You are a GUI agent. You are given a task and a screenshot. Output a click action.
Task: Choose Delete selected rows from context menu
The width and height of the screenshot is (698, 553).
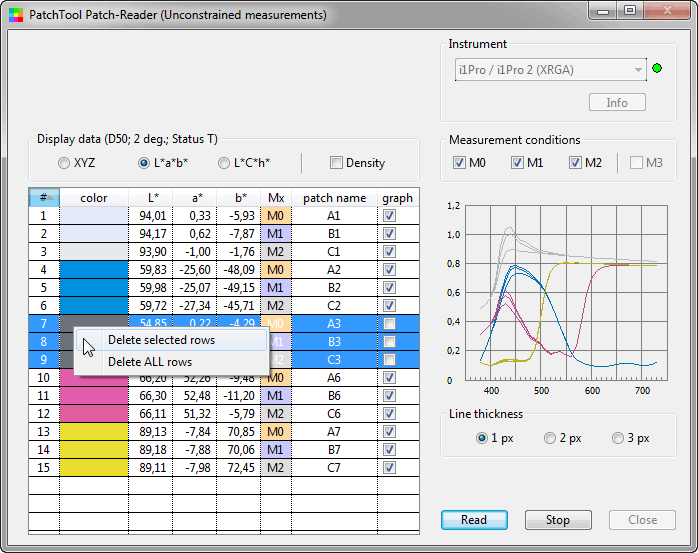(161, 340)
